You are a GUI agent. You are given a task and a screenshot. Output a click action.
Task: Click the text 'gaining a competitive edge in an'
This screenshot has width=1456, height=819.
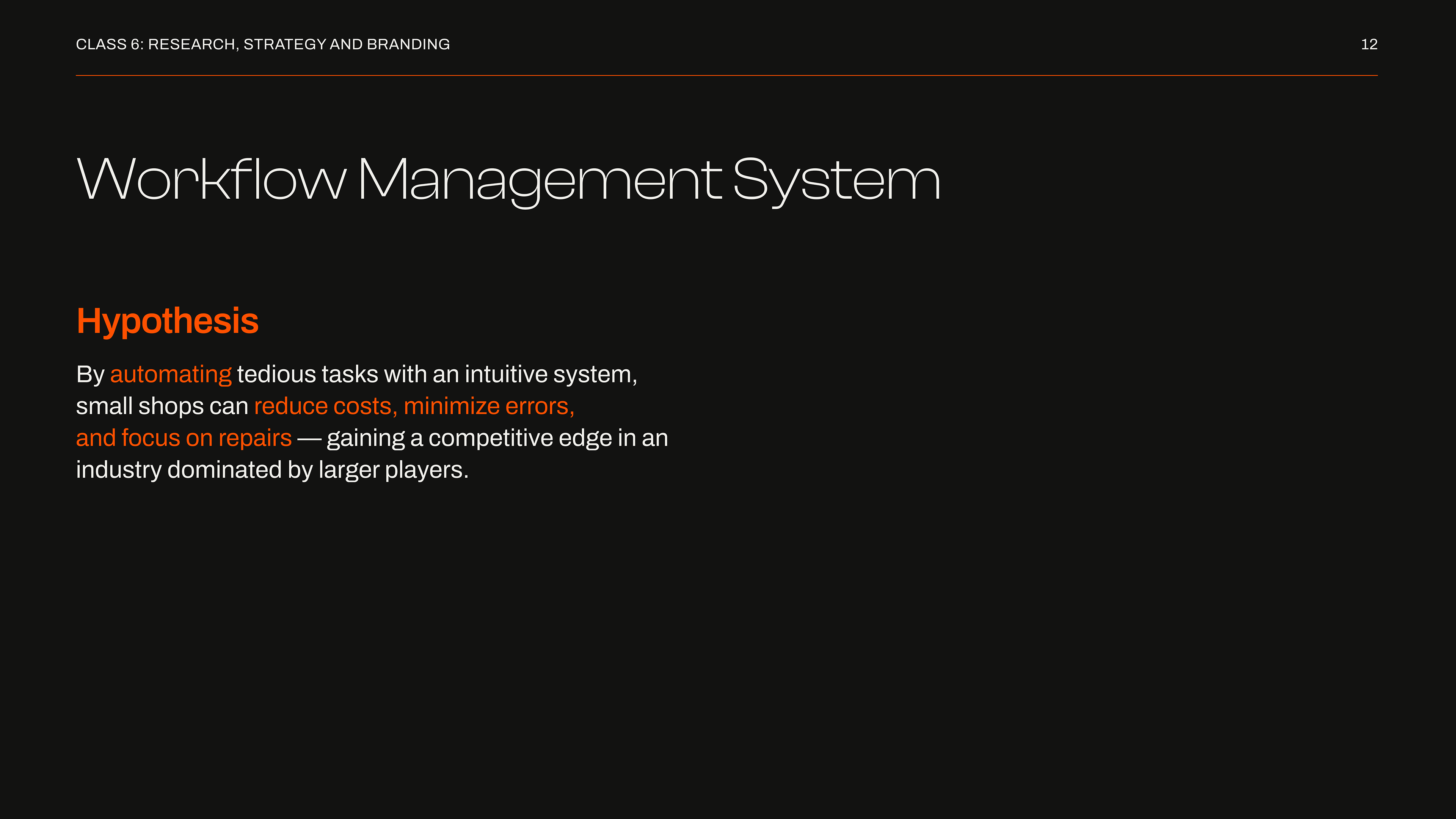point(497,439)
